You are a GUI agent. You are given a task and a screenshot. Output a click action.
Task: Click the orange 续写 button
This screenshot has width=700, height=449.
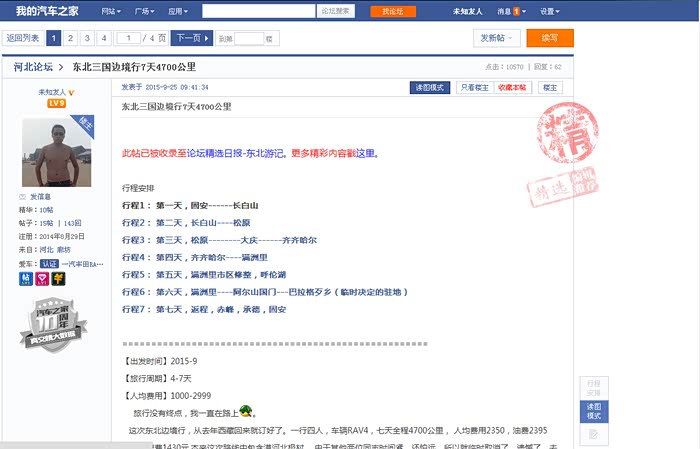550,38
